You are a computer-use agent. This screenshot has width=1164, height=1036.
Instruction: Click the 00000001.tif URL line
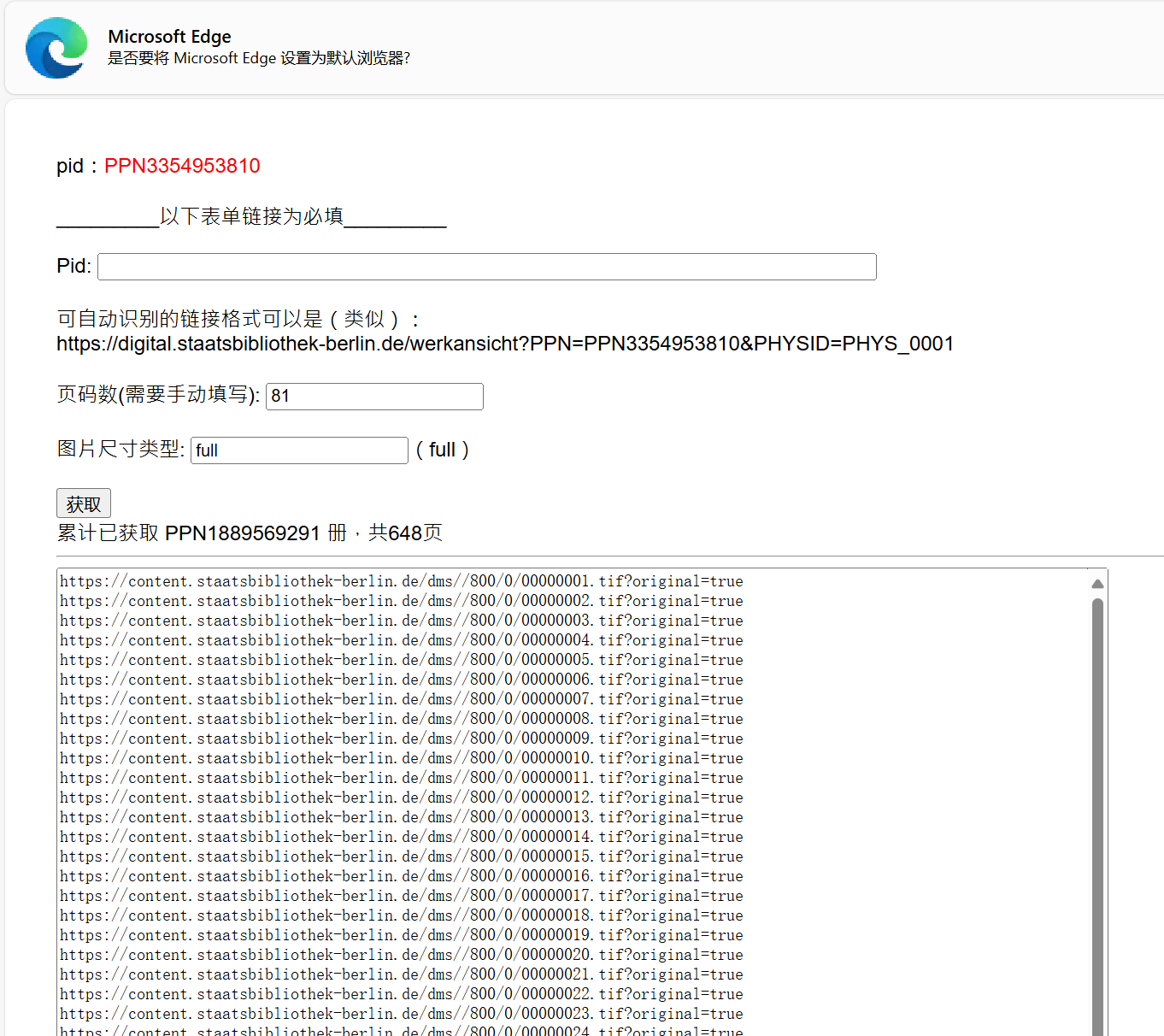pyautogui.click(x=401, y=581)
